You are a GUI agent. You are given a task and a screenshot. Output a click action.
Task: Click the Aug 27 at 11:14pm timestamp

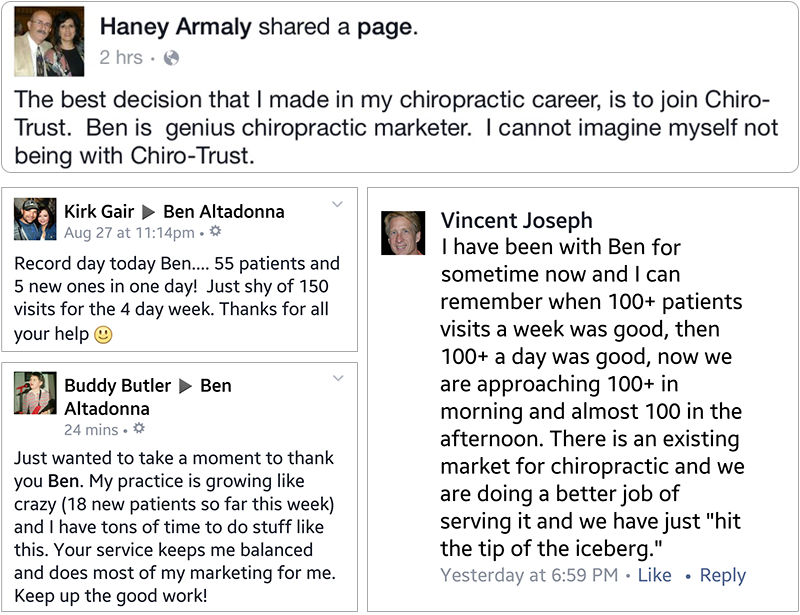pyautogui.click(x=129, y=233)
